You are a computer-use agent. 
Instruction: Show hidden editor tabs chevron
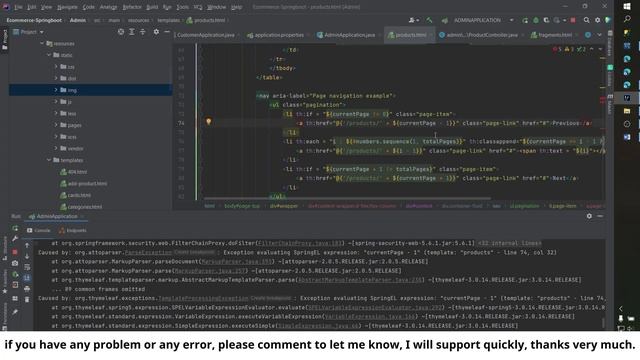(x=599, y=35)
